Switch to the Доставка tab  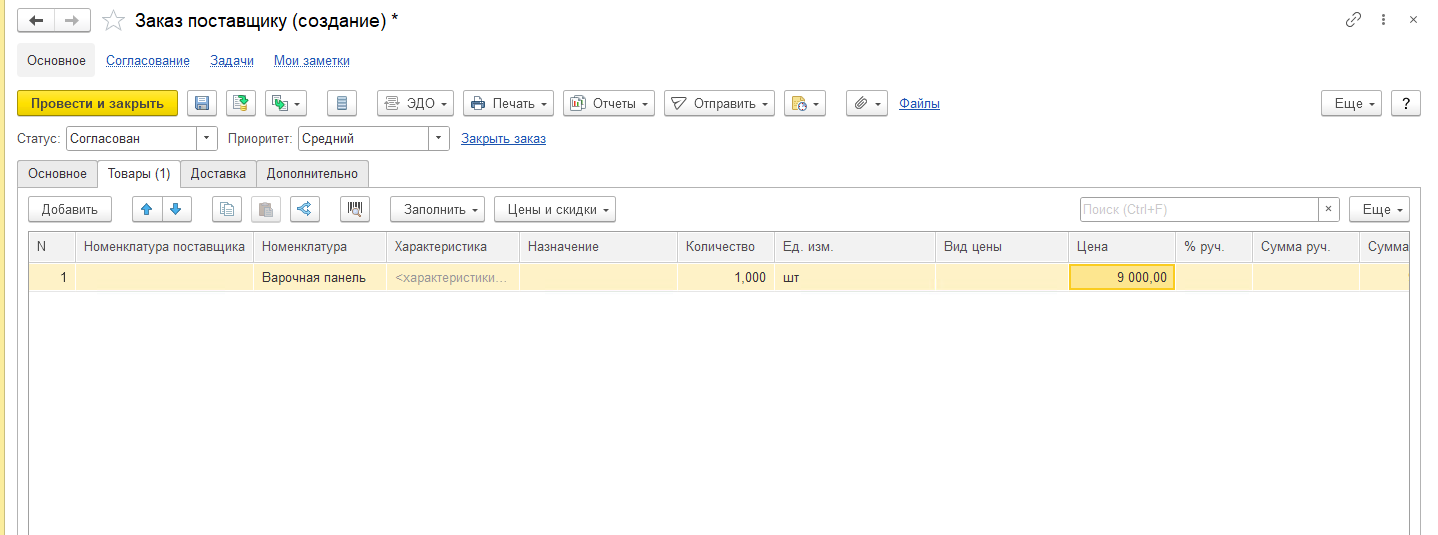(x=218, y=173)
